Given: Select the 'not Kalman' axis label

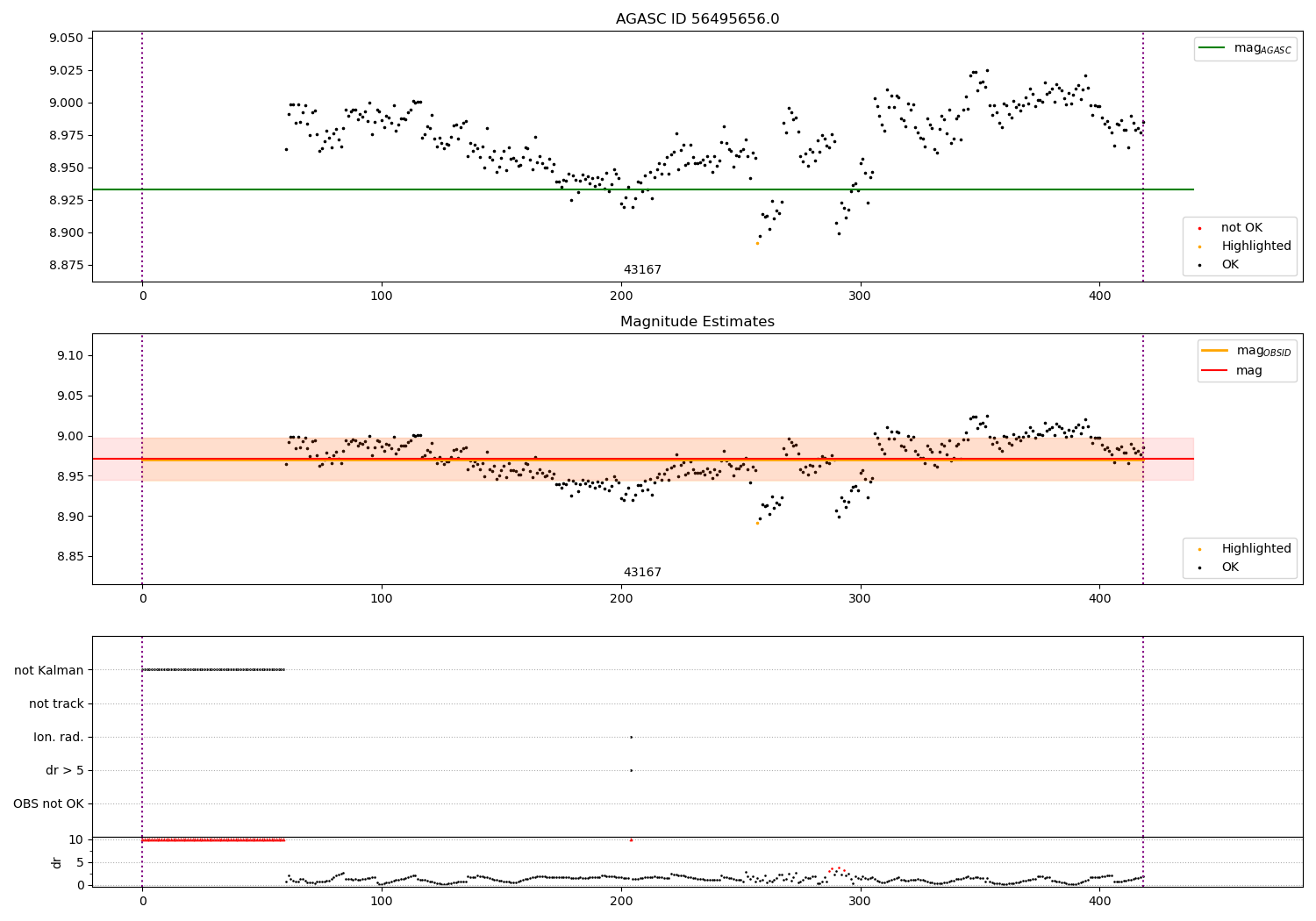Looking at the screenshot, I should click(49, 671).
